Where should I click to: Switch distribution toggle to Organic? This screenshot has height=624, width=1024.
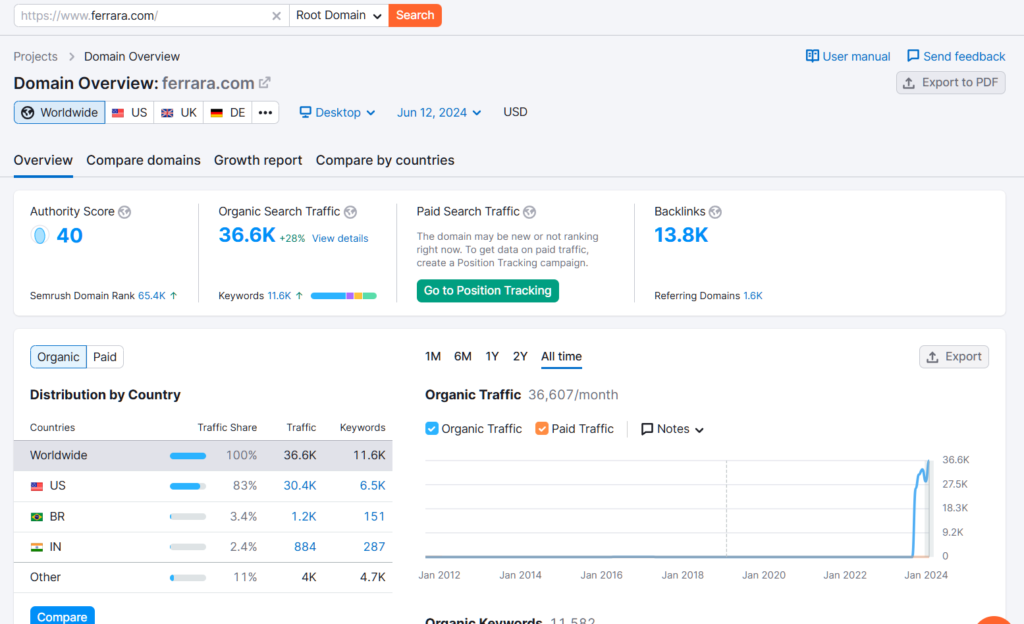(58, 357)
